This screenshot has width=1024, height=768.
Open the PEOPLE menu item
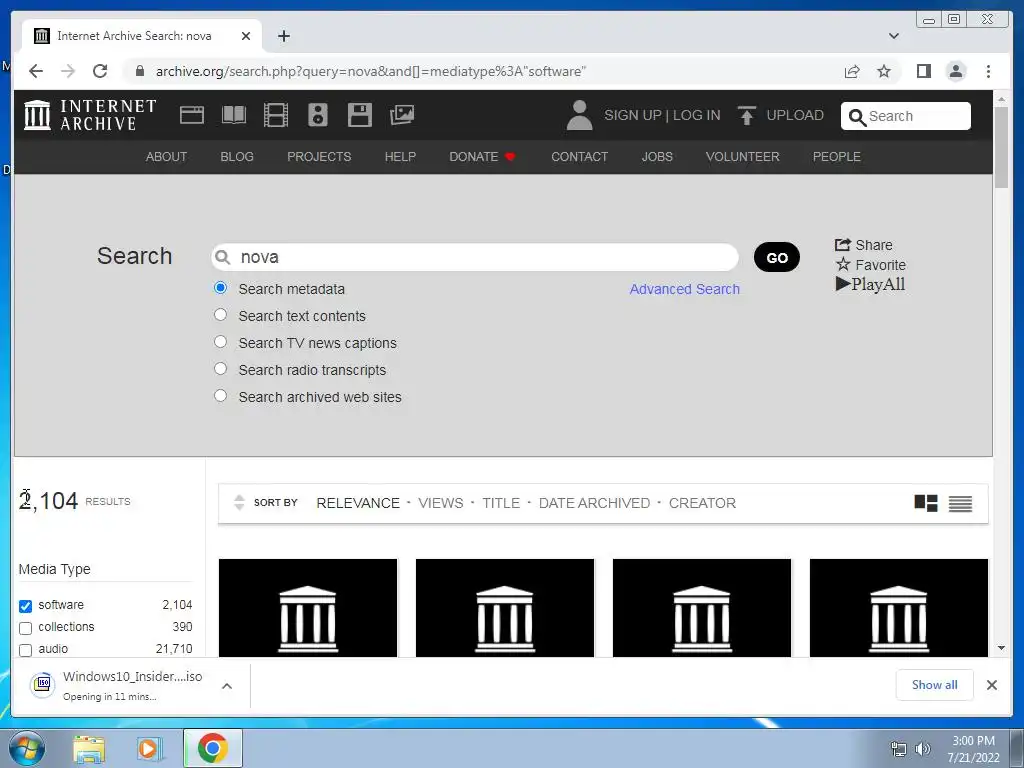click(x=837, y=157)
